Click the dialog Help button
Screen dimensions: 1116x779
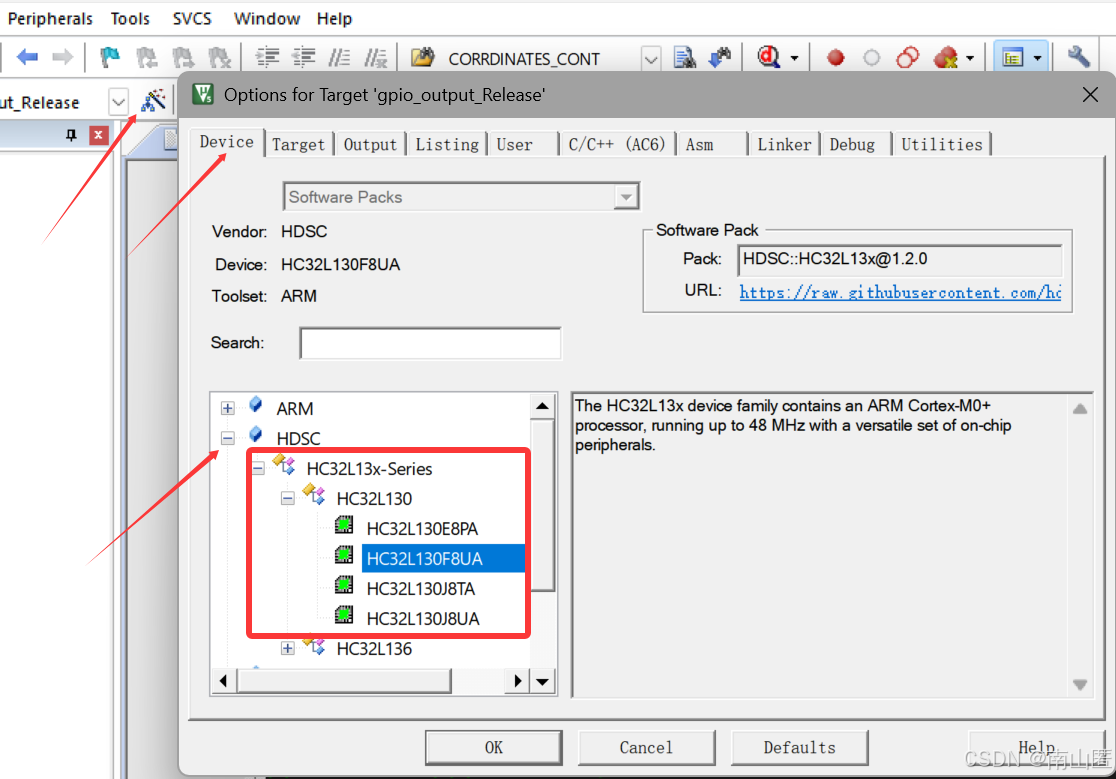1036,748
